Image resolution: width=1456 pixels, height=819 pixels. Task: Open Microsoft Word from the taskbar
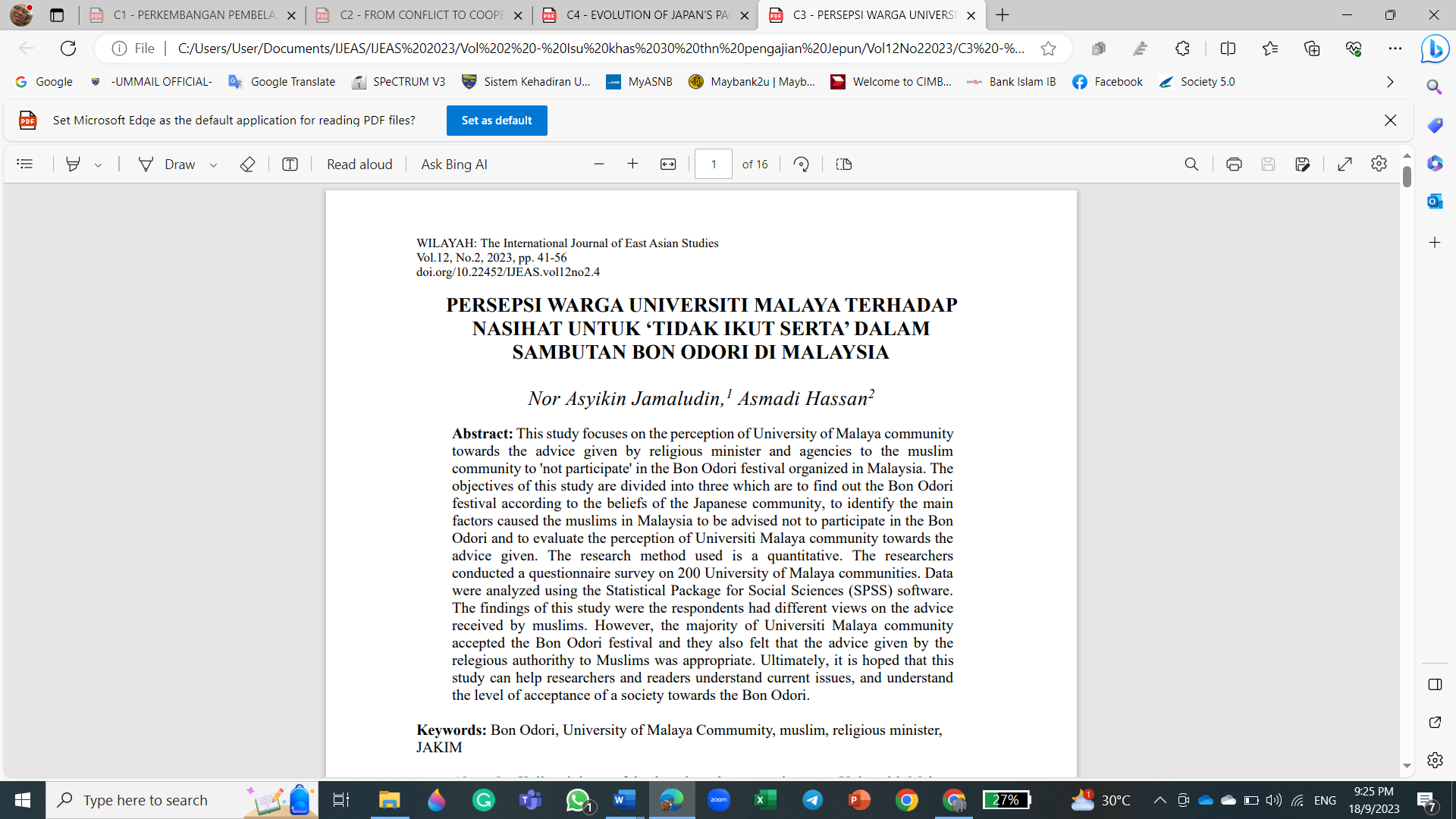pyautogui.click(x=624, y=800)
